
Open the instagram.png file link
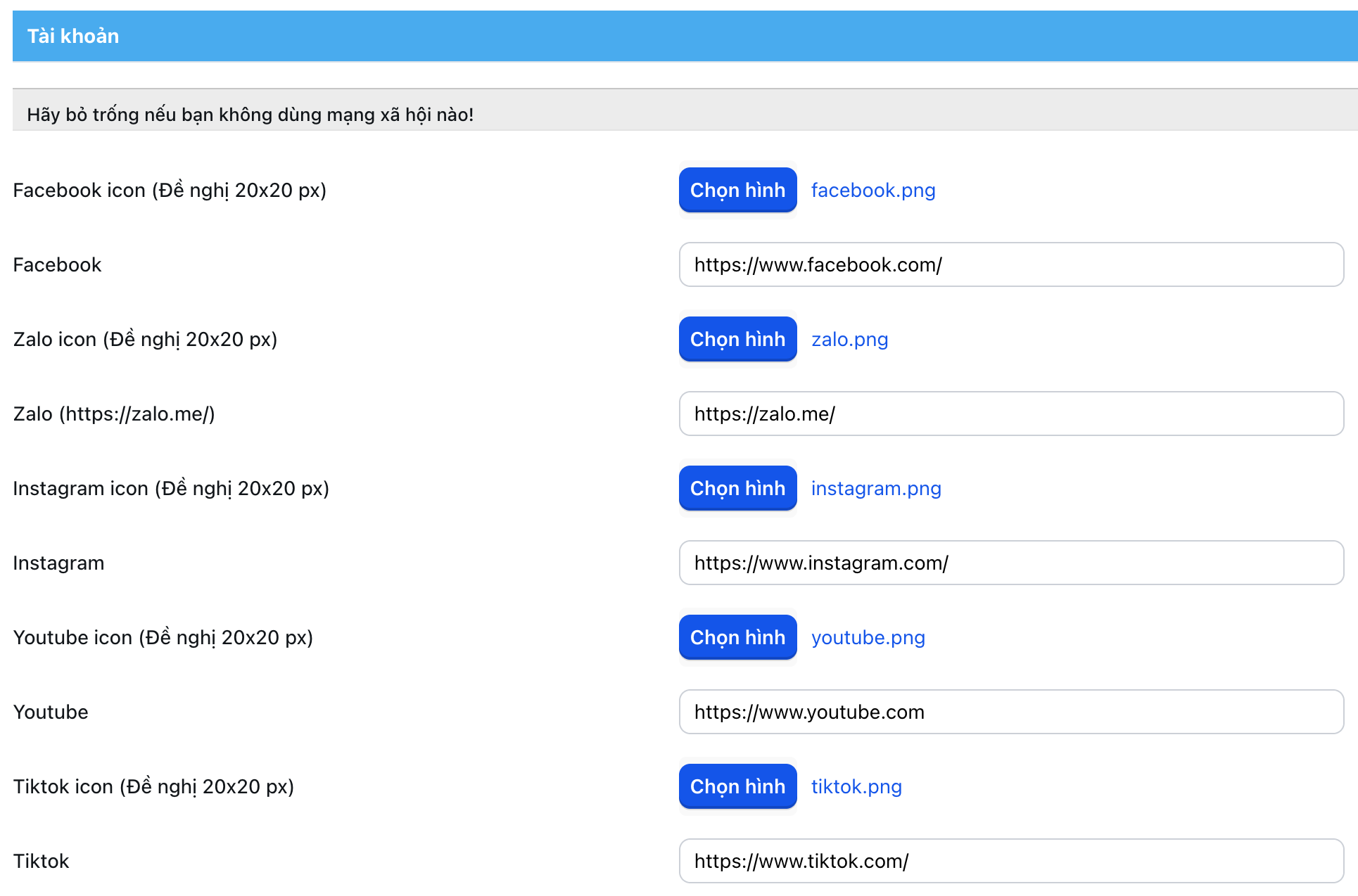coord(875,488)
